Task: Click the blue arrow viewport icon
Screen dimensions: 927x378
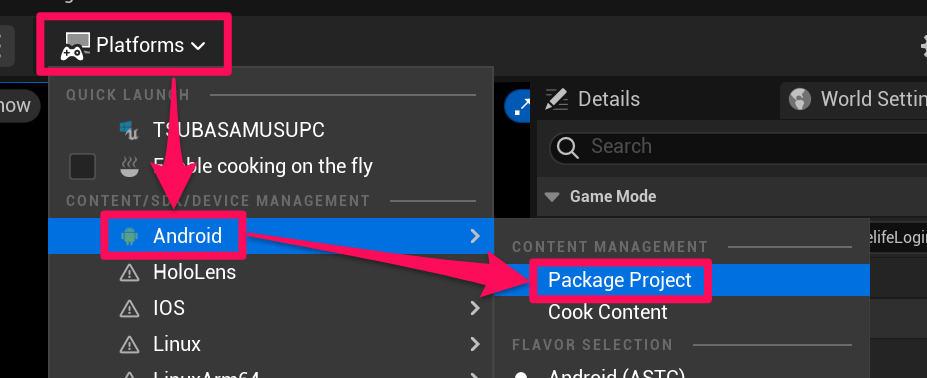Action: 518,107
